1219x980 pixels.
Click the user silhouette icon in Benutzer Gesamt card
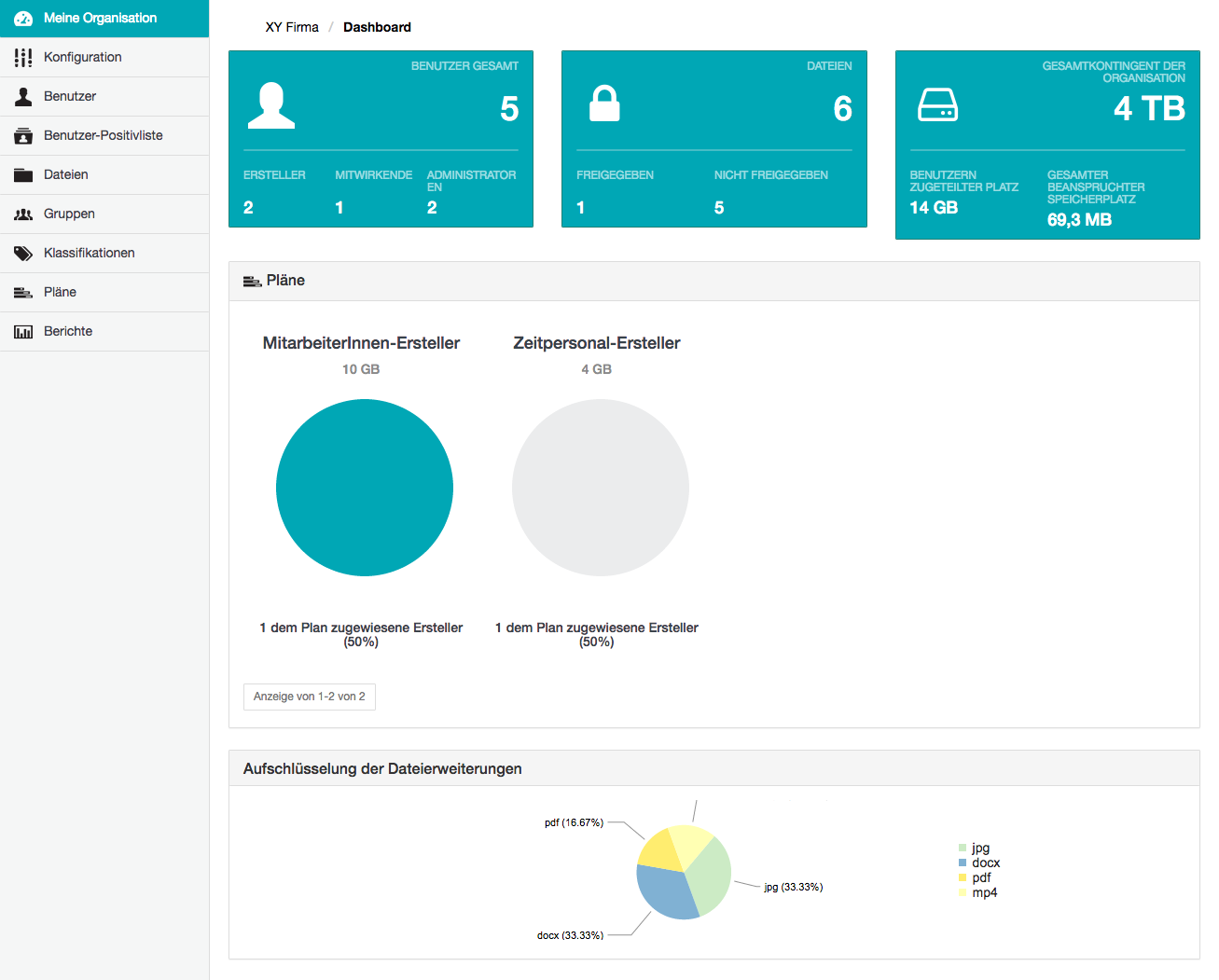pyautogui.click(x=271, y=105)
